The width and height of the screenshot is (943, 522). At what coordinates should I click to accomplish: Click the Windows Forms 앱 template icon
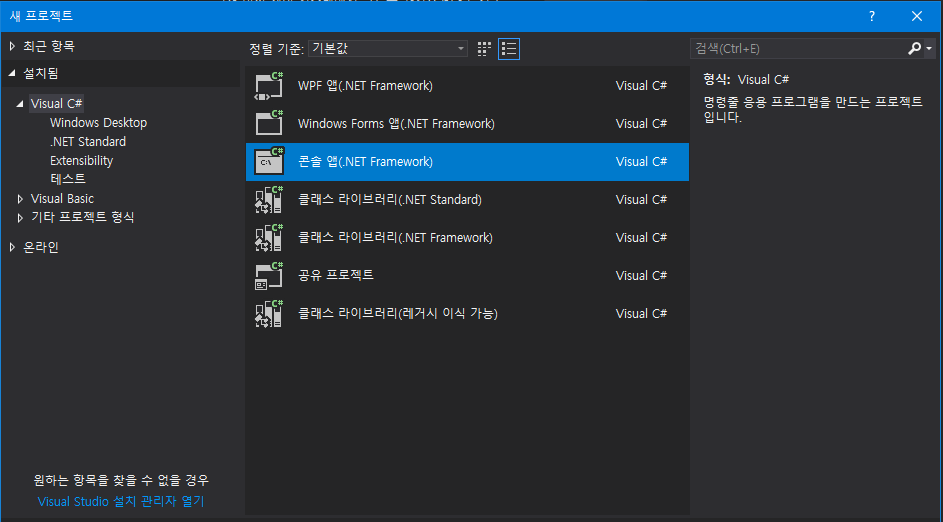(x=269, y=124)
